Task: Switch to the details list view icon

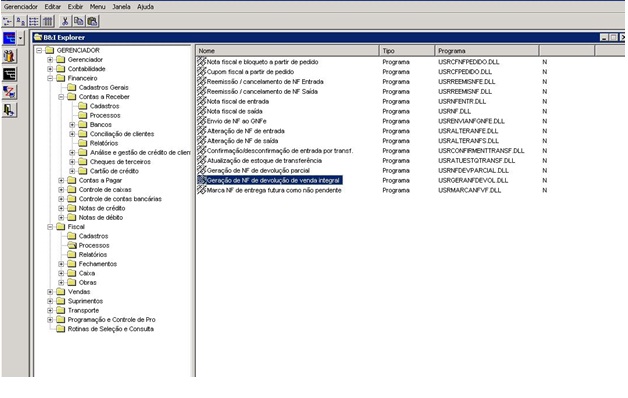Action: click(x=48, y=21)
